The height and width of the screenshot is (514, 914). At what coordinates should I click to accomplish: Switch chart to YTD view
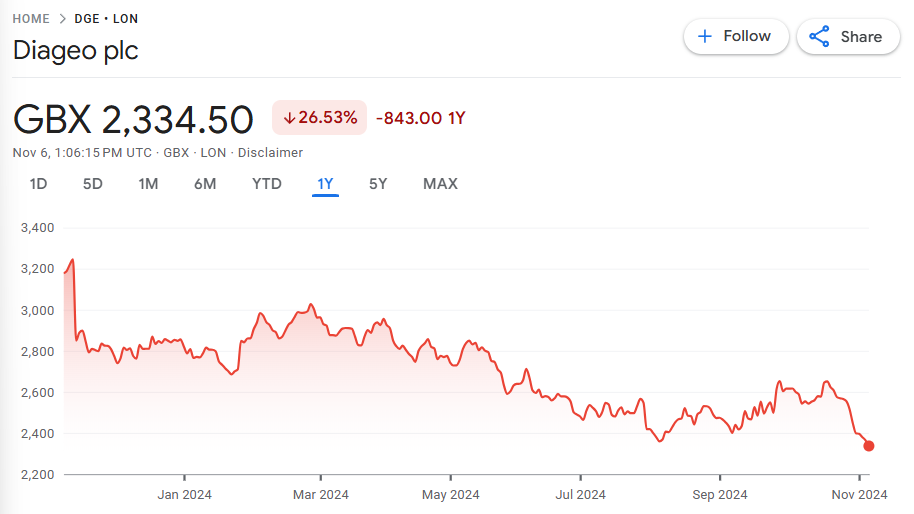267,184
